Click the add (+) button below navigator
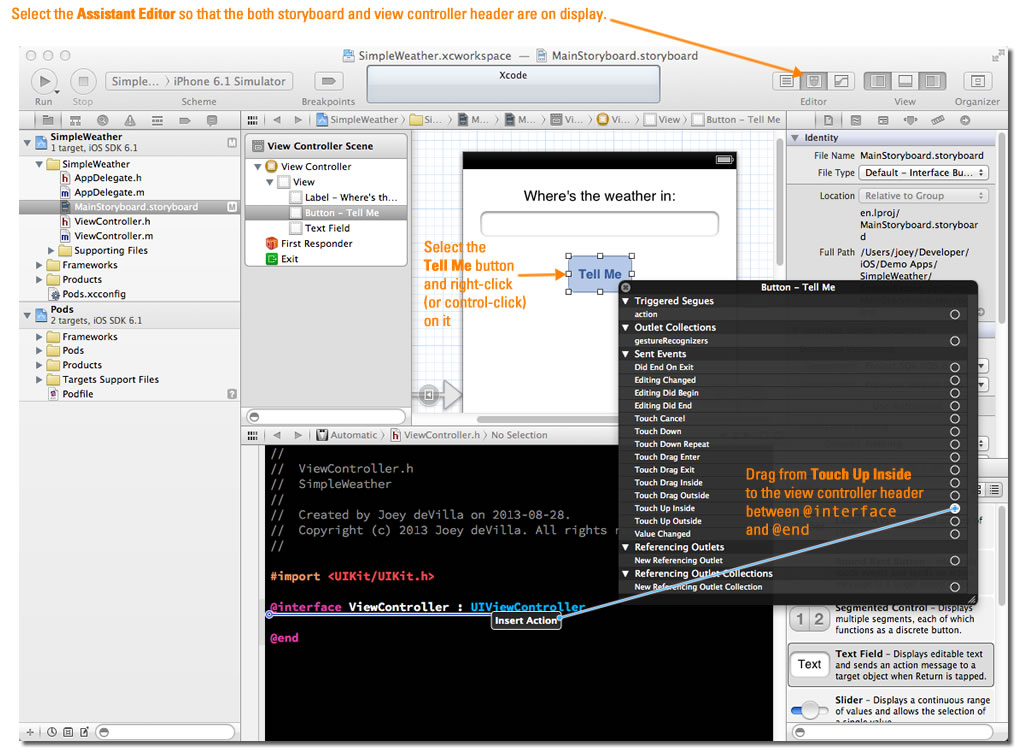The width and height of the screenshot is (1024, 756). click(29, 732)
